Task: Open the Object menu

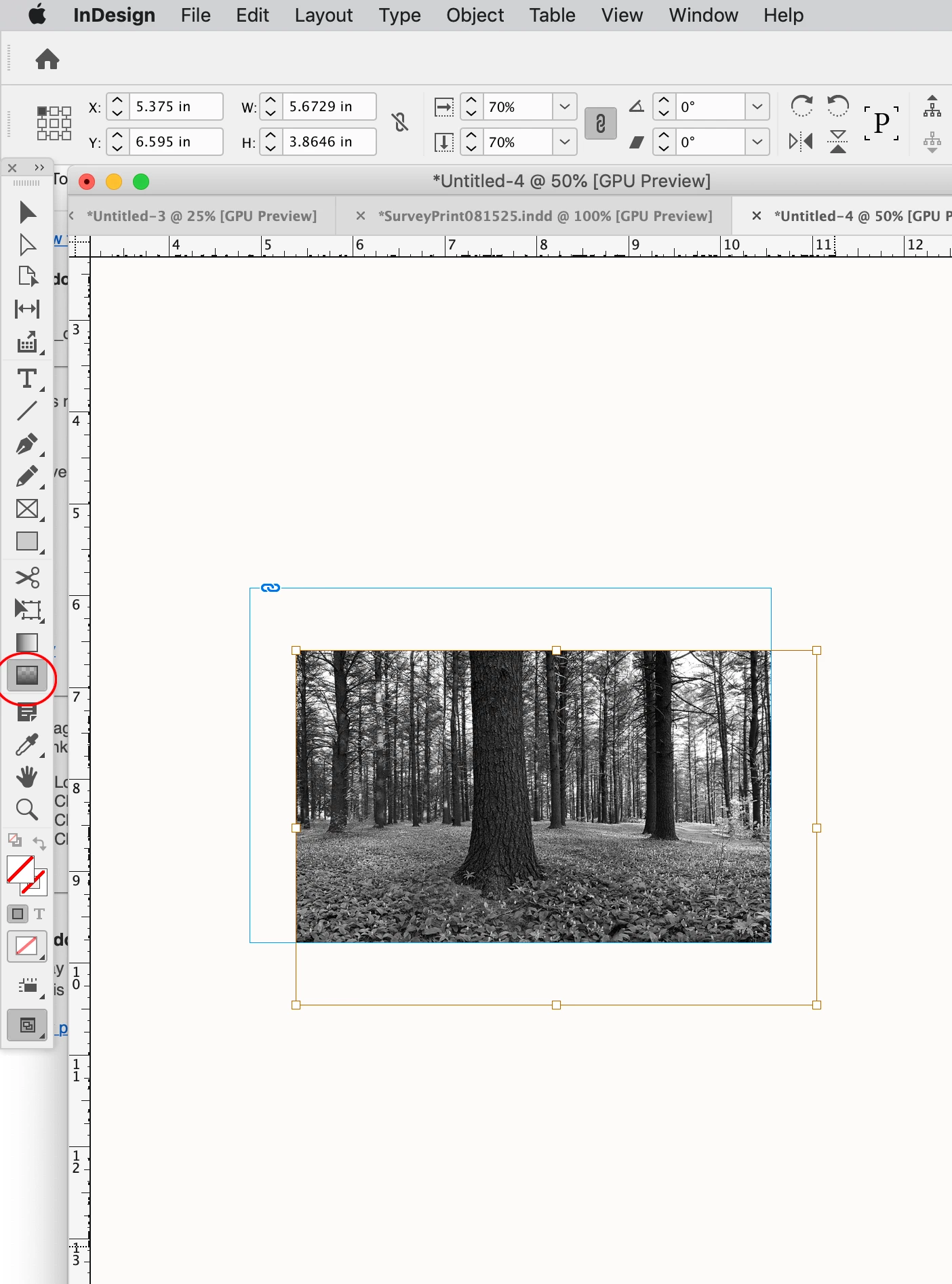Action: [x=475, y=15]
